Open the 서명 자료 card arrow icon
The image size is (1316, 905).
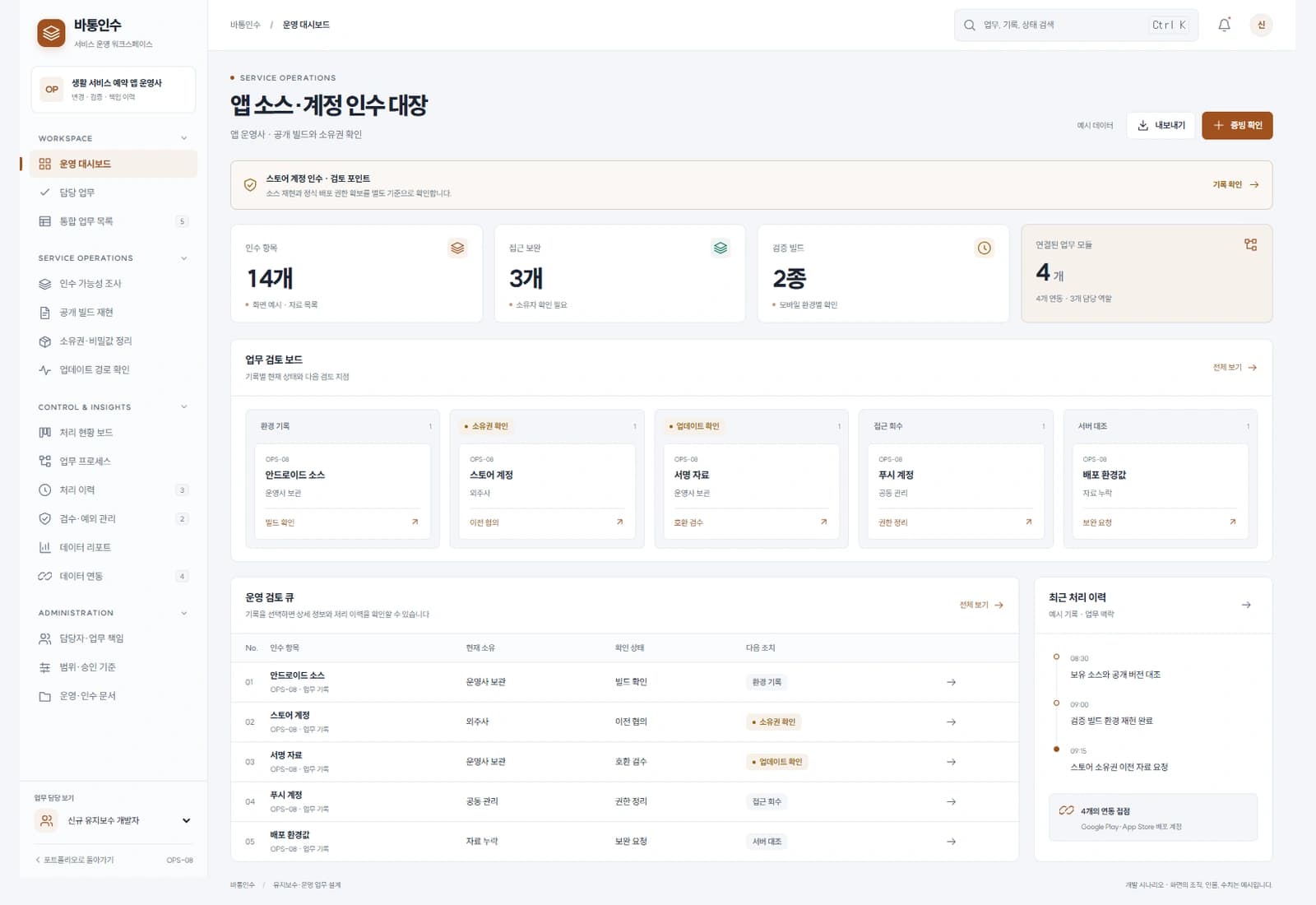[x=823, y=522]
